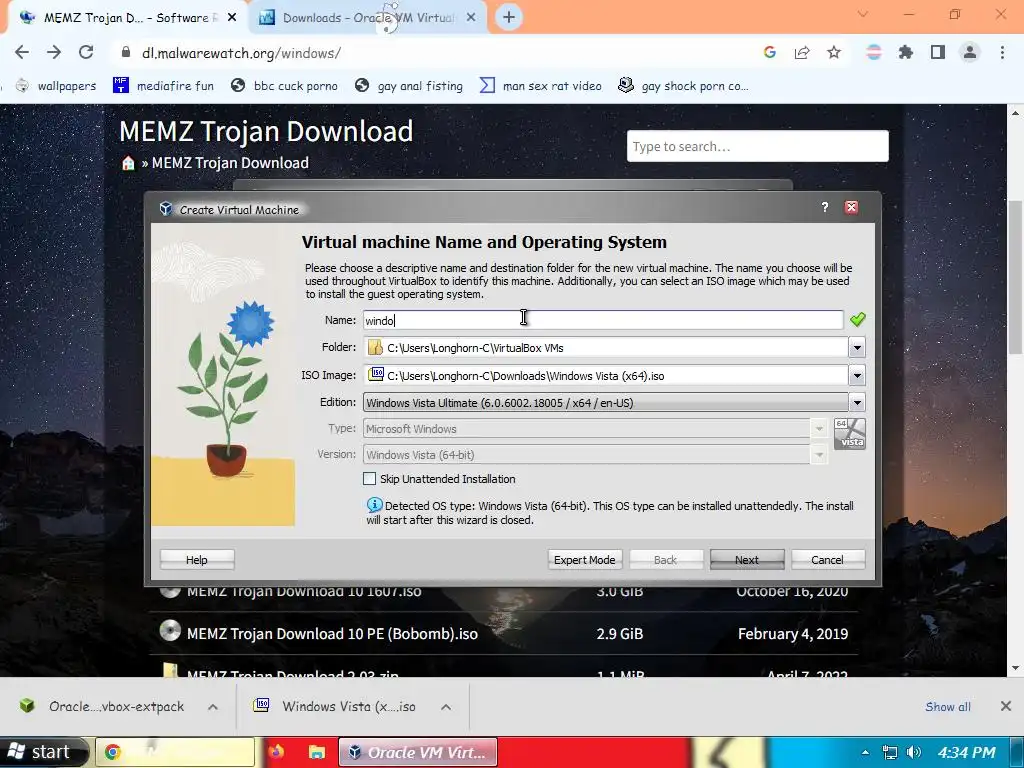Screen dimensions: 1024x768
Task: Switch to the MEMZ Trojan Download tab
Action: click(x=125, y=18)
